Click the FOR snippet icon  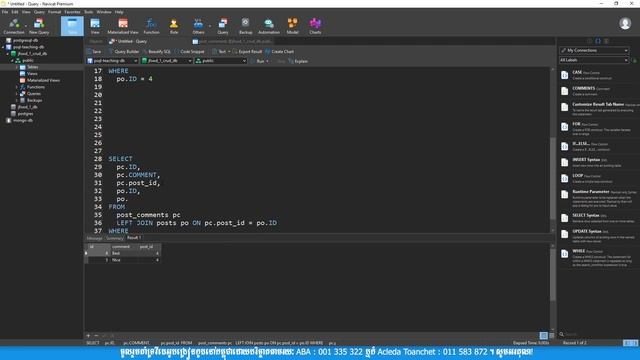pyautogui.click(x=564, y=127)
